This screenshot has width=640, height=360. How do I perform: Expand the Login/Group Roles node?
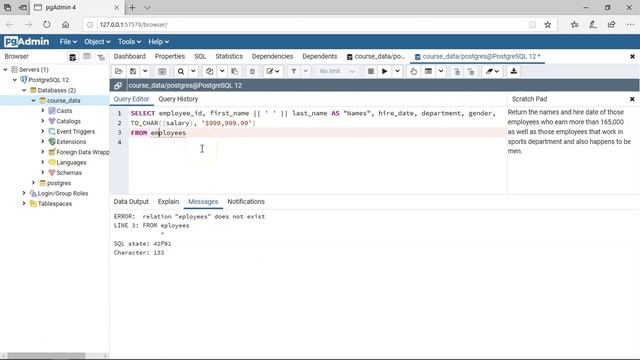pos(24,193)
